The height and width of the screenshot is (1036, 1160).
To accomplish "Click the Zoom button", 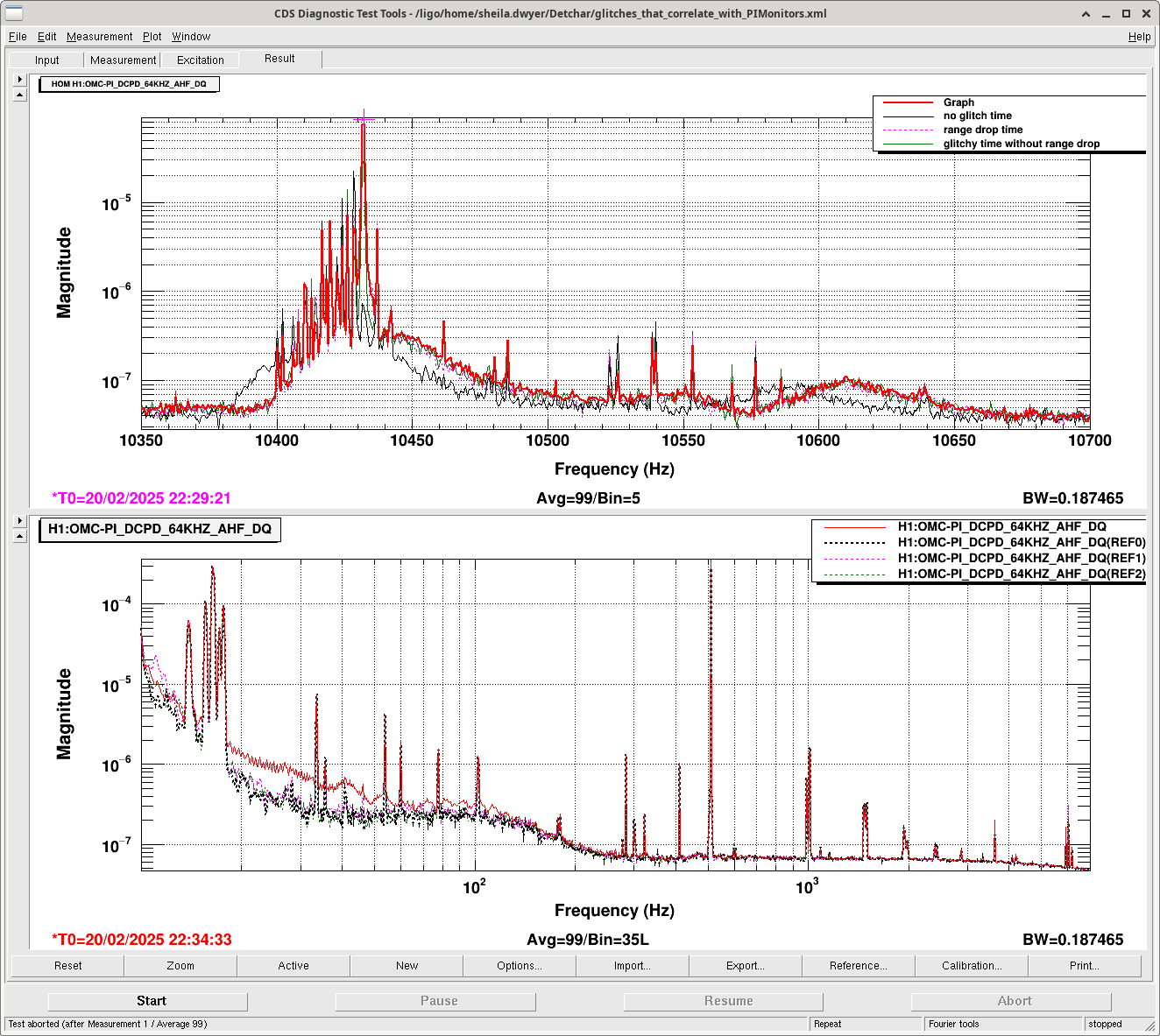I will 180,966.
